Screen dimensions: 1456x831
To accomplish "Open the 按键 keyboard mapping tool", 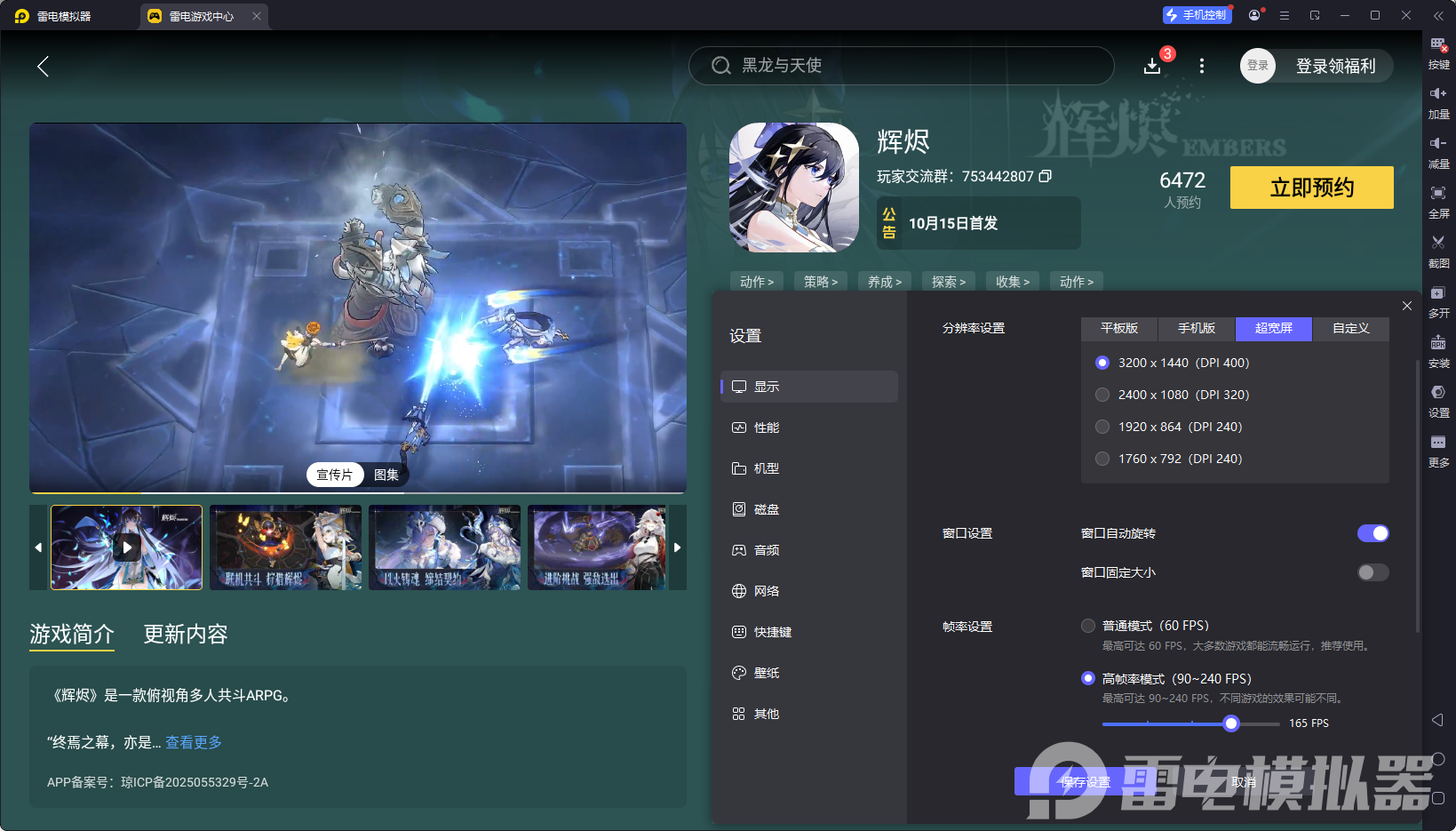I will pyautogui.click(x=1438, y=53).
